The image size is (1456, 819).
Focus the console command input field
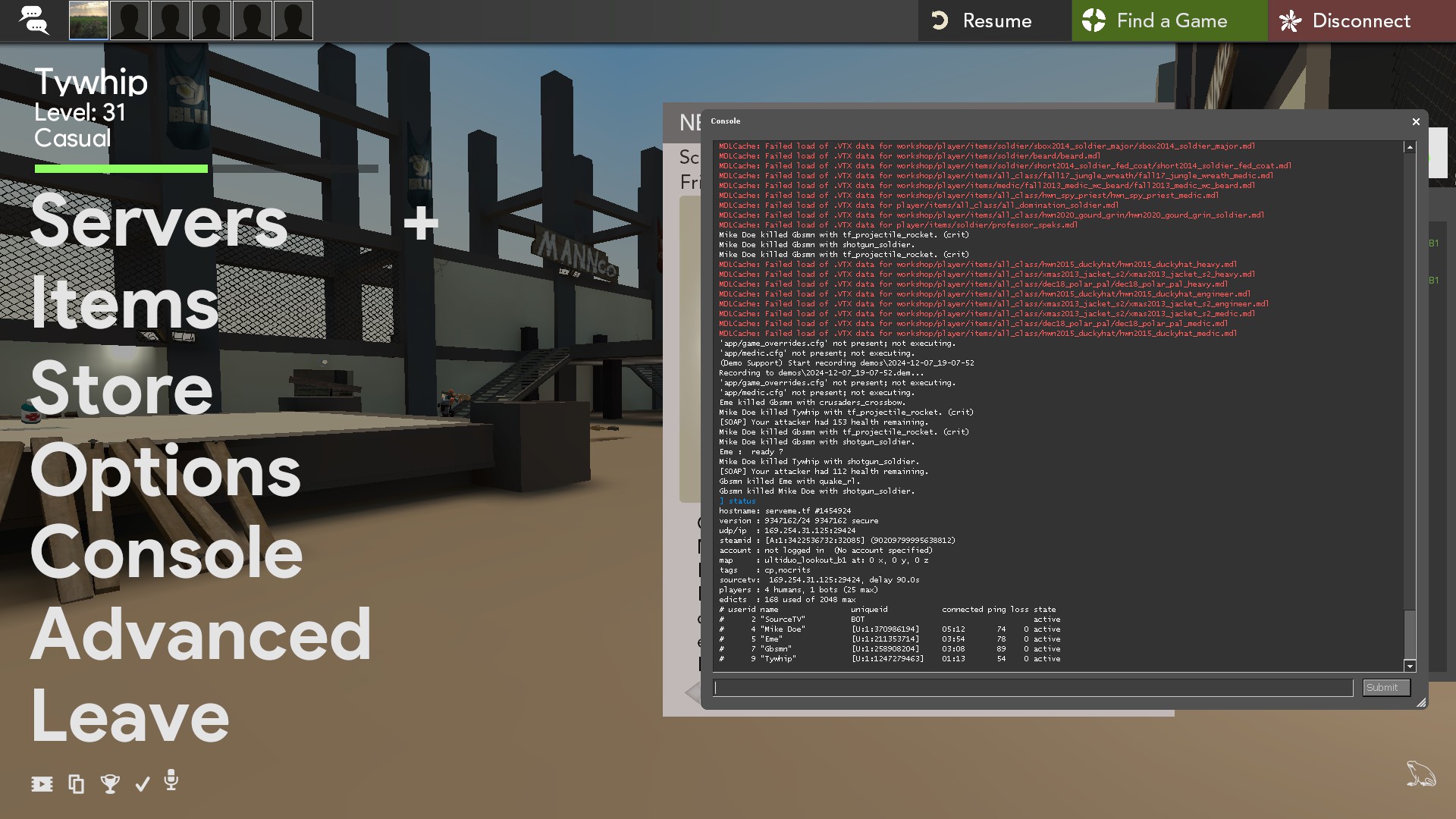click(x=1033, y=688)
